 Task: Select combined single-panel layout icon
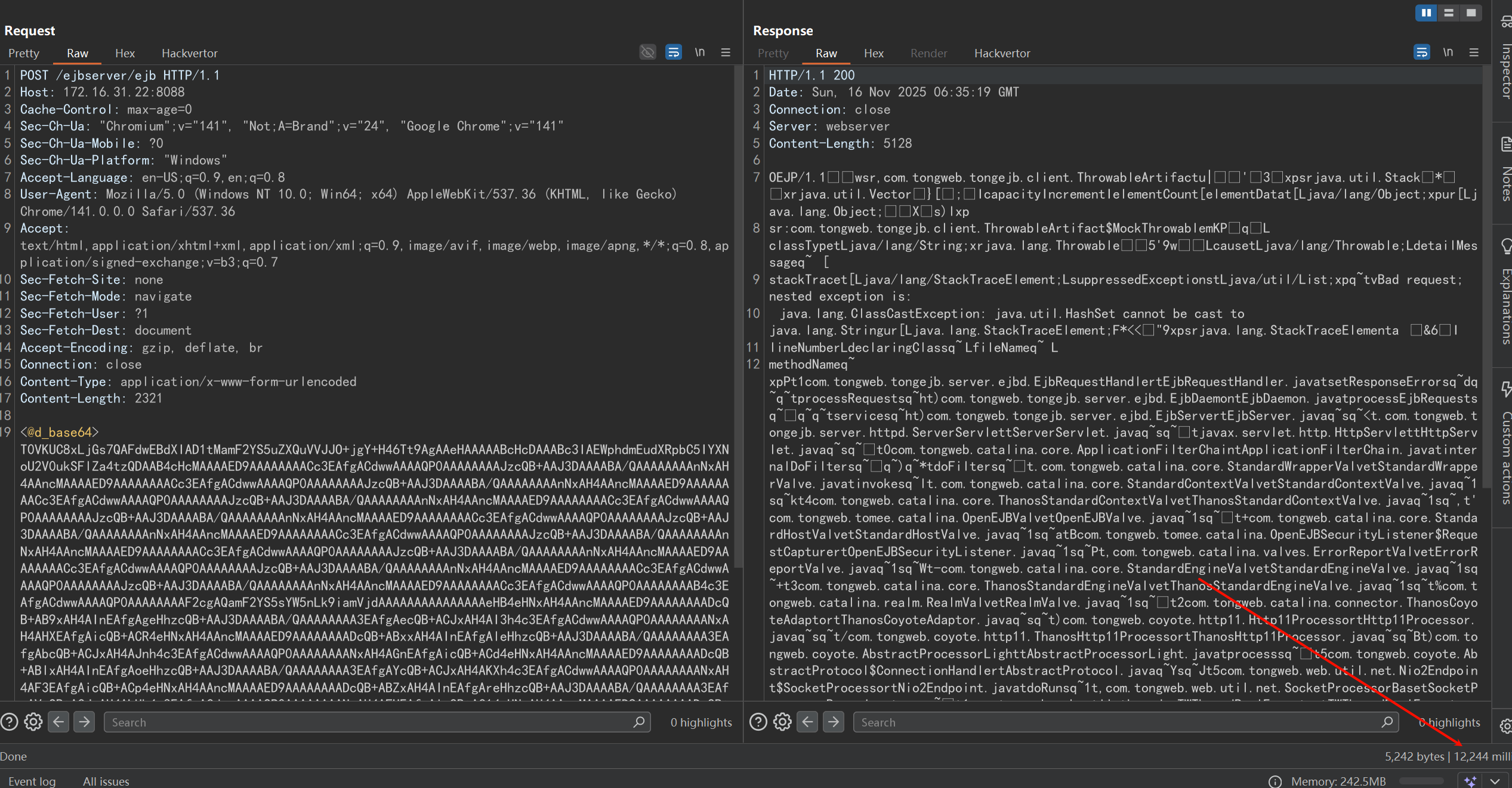coord(1471,13)
